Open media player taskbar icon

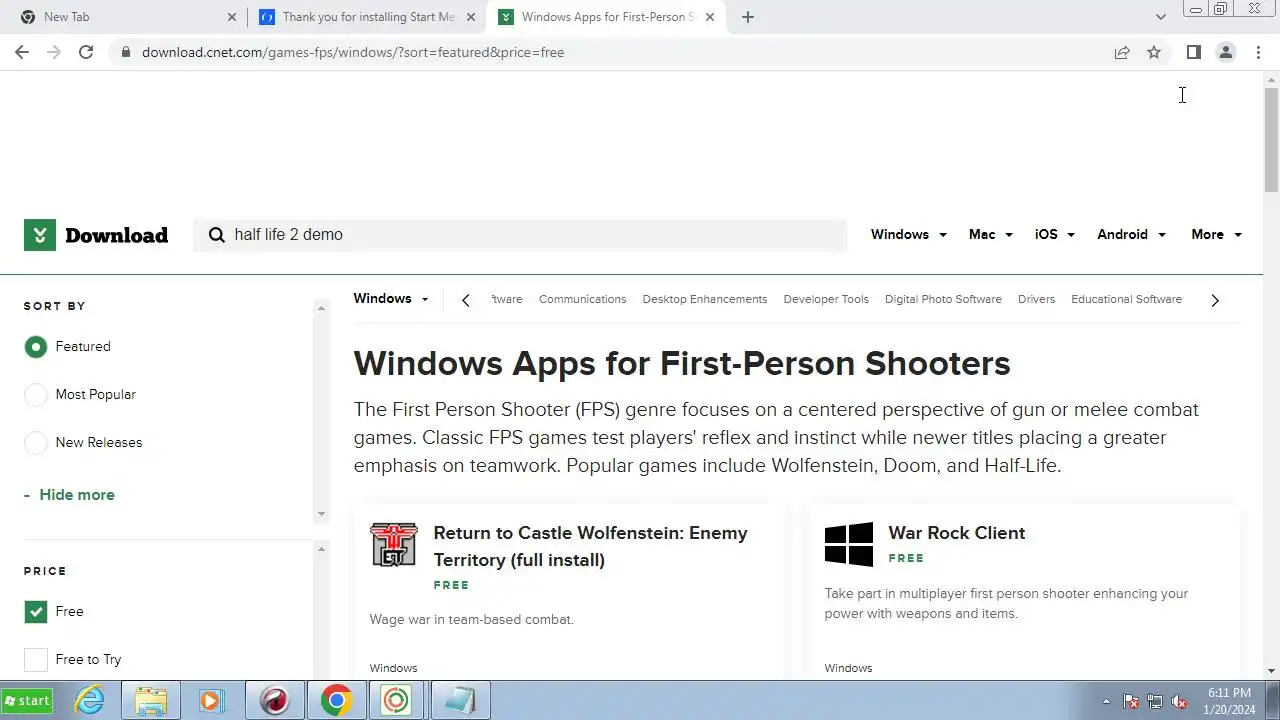click(211, 700)
